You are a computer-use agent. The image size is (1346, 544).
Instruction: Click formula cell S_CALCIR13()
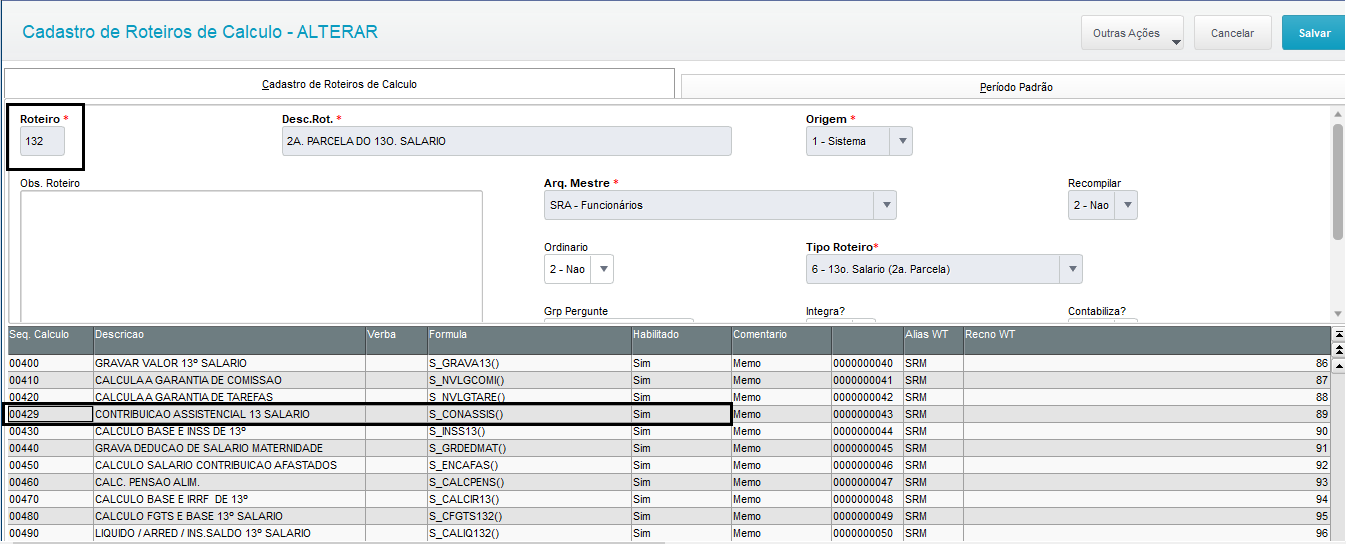[528, 499]
